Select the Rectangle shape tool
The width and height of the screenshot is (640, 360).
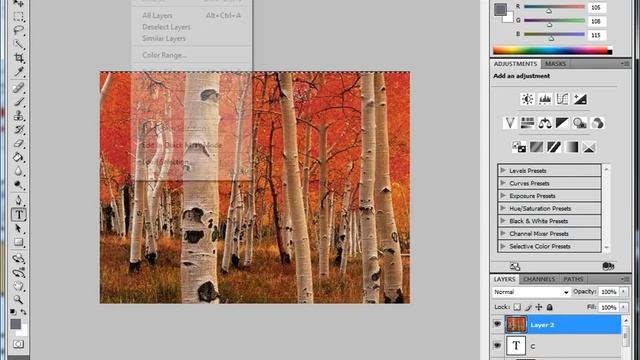18,242
